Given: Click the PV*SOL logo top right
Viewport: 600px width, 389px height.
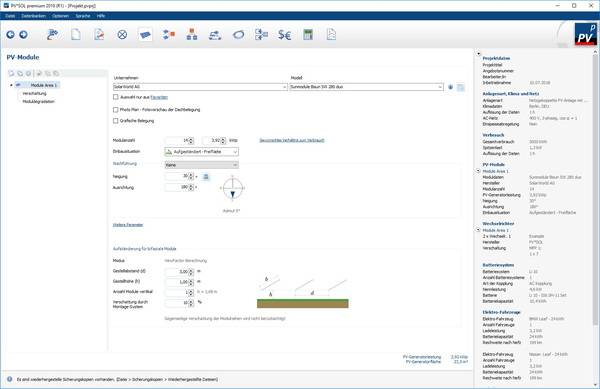Looking at the screenshot, I should pyautogui.click(x=585, y=34).
